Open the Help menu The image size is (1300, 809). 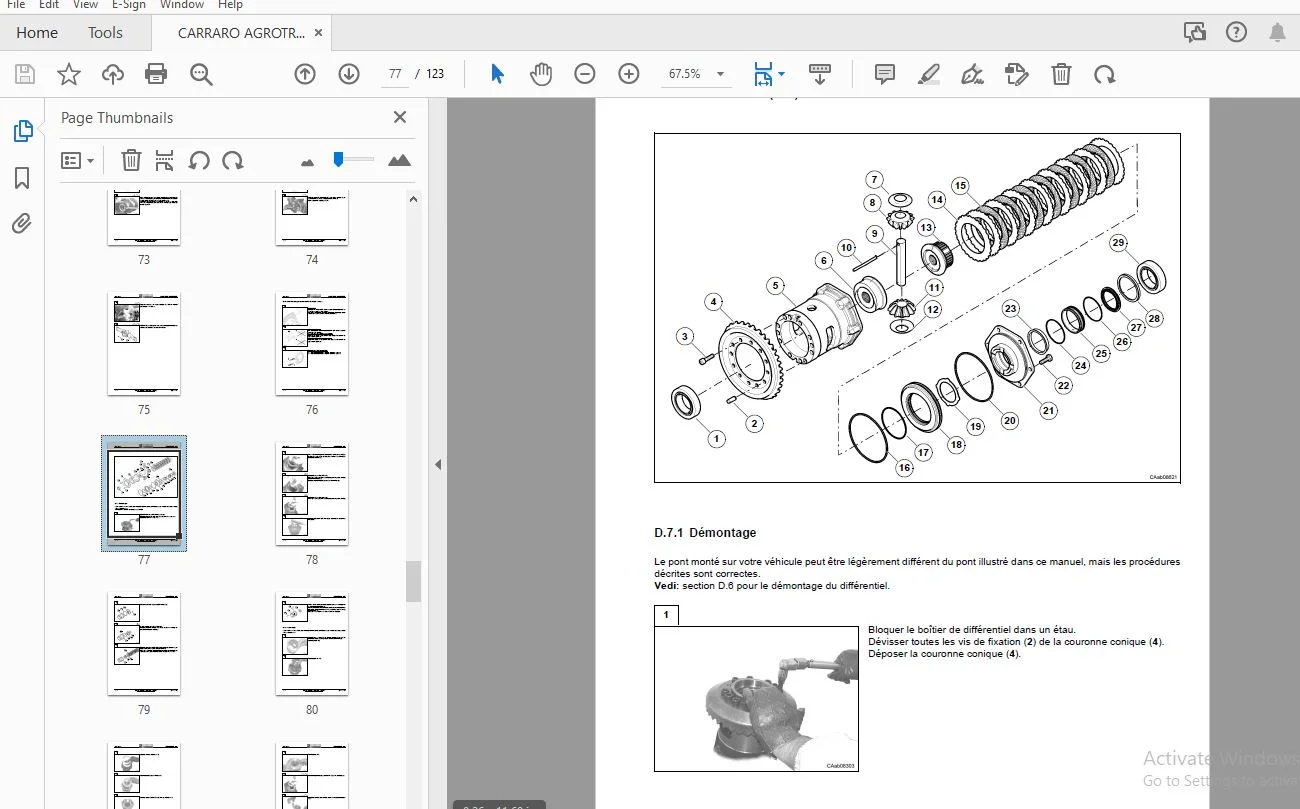tap(230, 5)
